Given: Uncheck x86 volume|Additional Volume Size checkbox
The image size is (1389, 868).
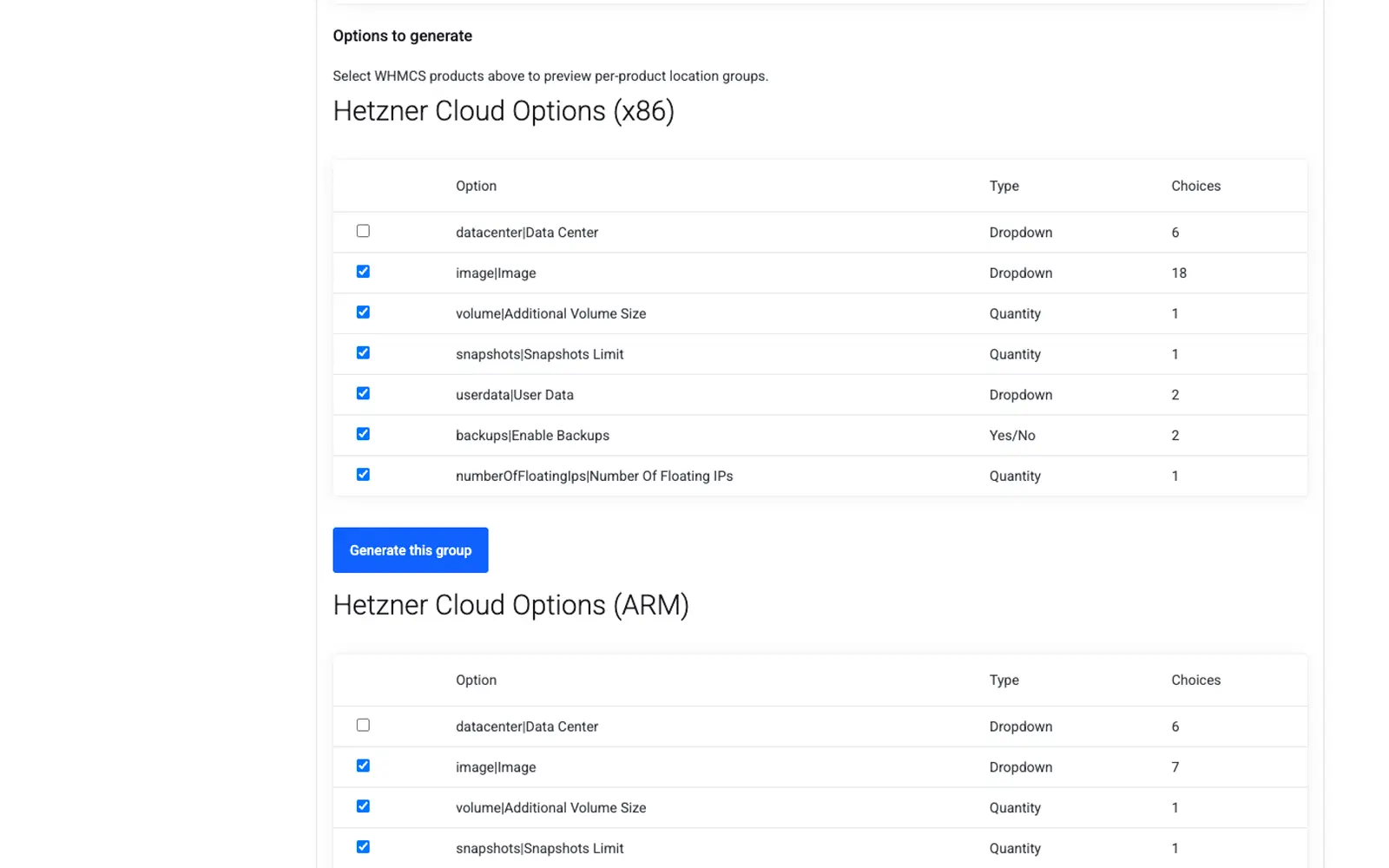Looking at the screenshot, I should coord(363,312).
